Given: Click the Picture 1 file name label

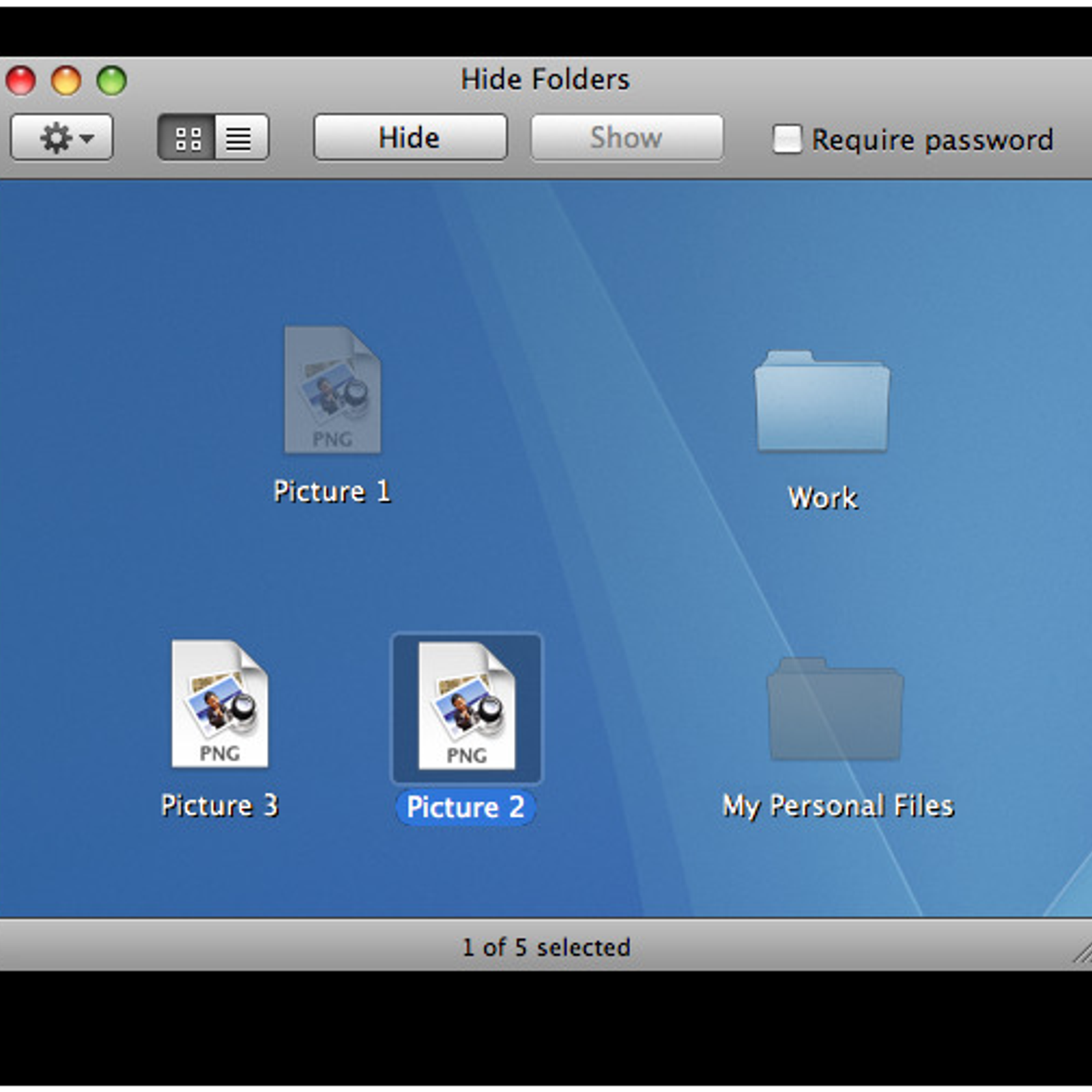Looking at the screenshot, I should (332, 491).
